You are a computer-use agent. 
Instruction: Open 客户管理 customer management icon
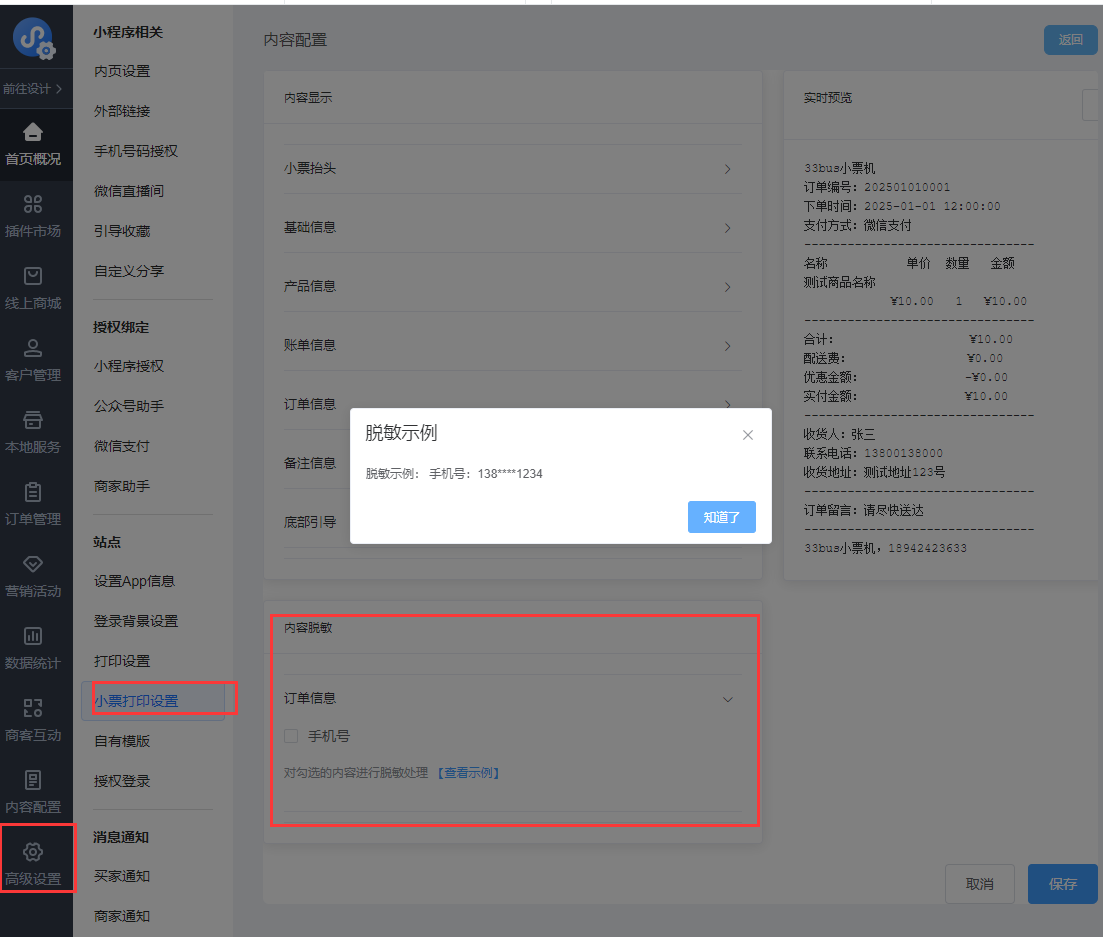coord(33,348)
